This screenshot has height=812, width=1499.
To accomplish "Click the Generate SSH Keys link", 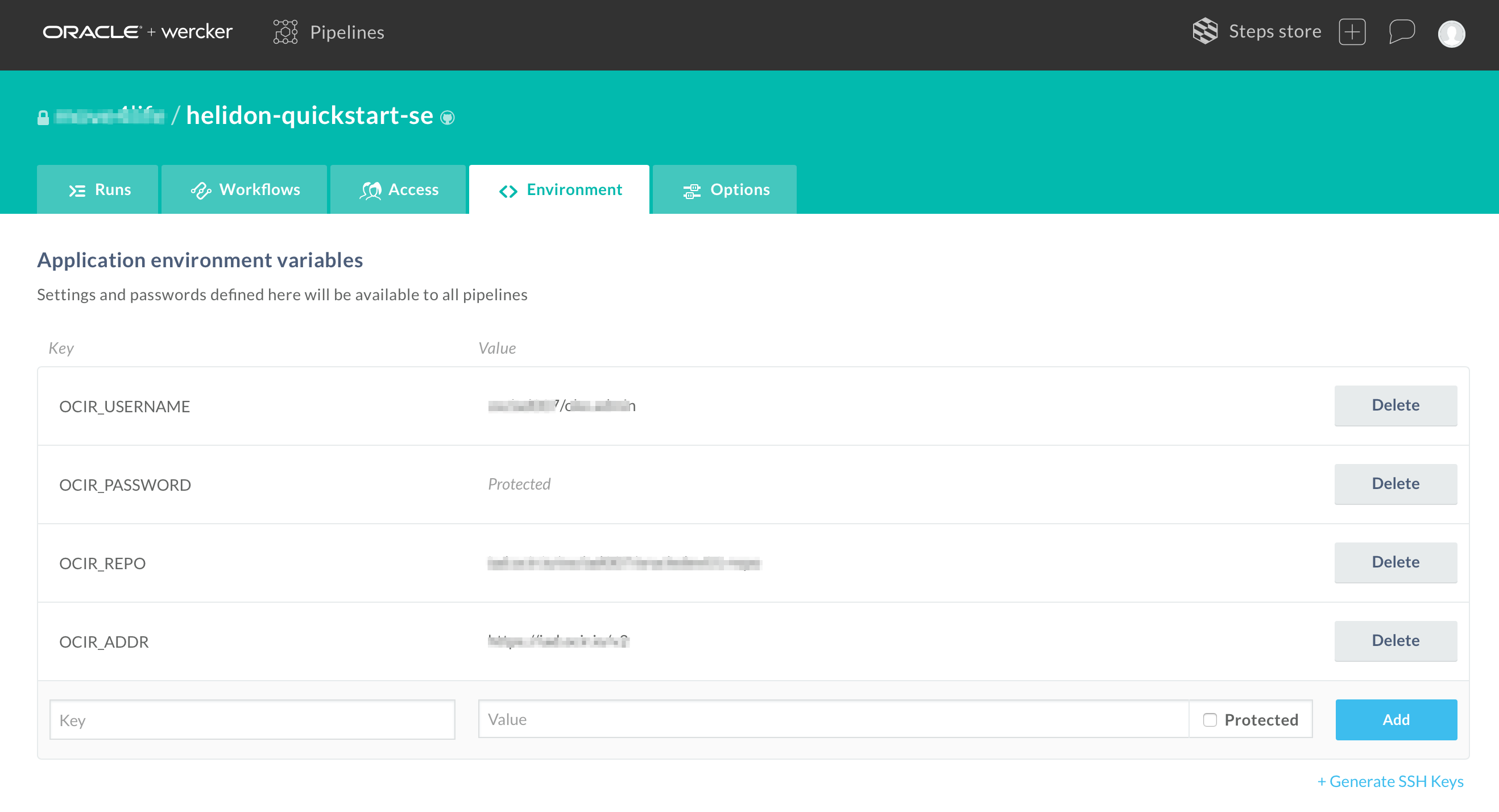I will point(1390,781).
